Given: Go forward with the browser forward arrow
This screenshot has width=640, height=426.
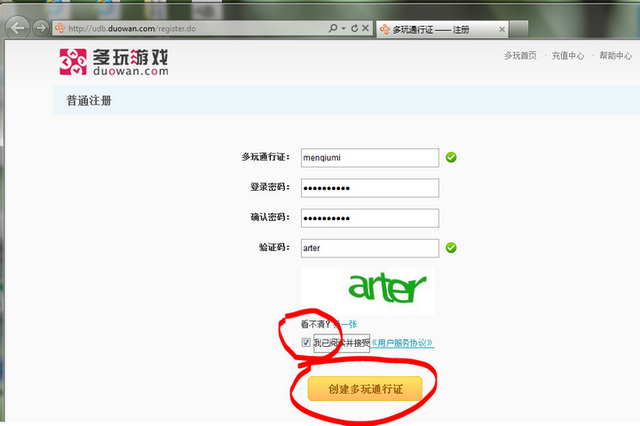Looking at the screenshot, I should 40,28.
